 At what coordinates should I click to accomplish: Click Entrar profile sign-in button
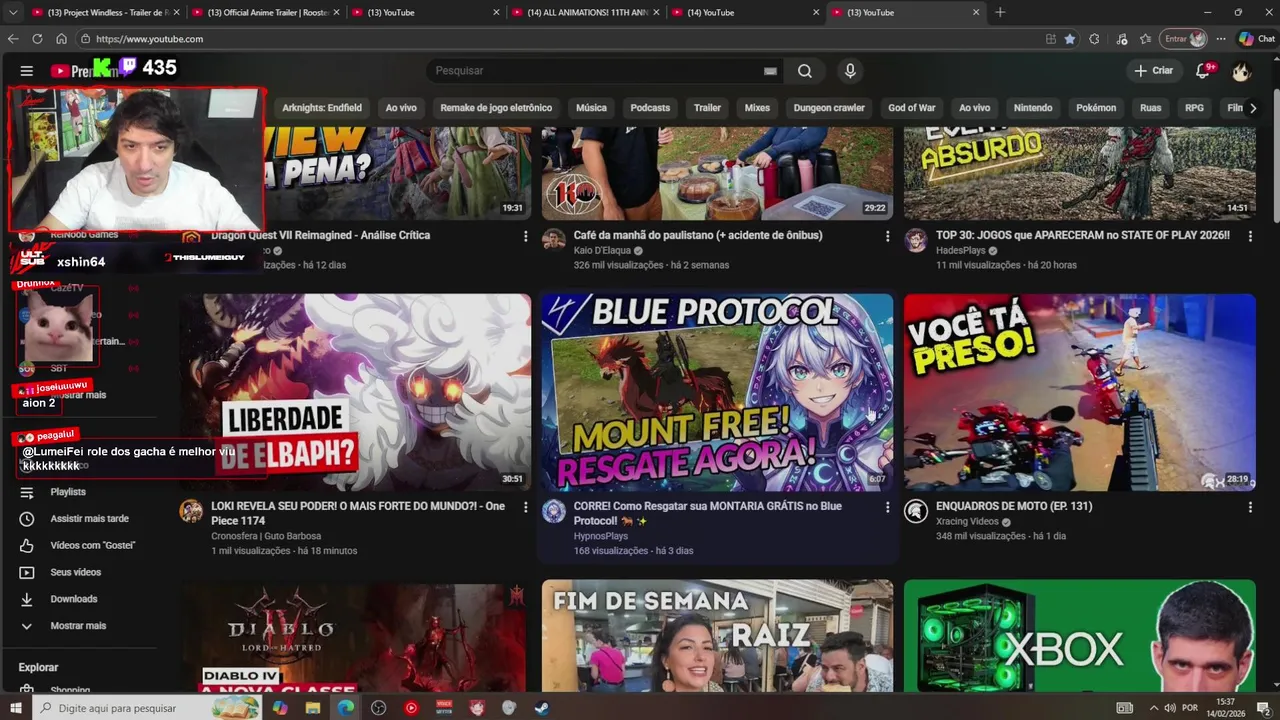pyautogui.click(x=1184, y=39)
